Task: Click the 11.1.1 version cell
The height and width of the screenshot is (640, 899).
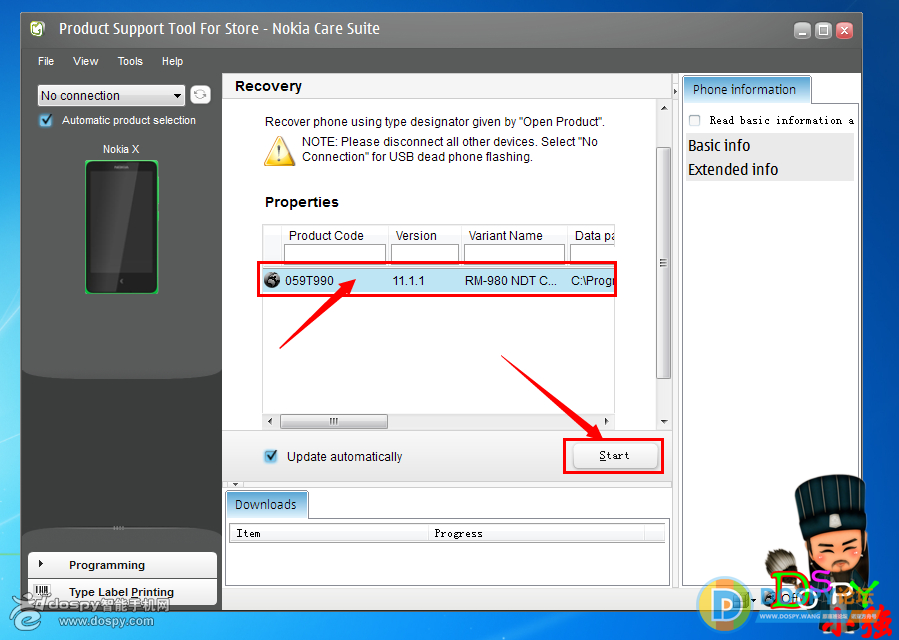Action: 408,280
